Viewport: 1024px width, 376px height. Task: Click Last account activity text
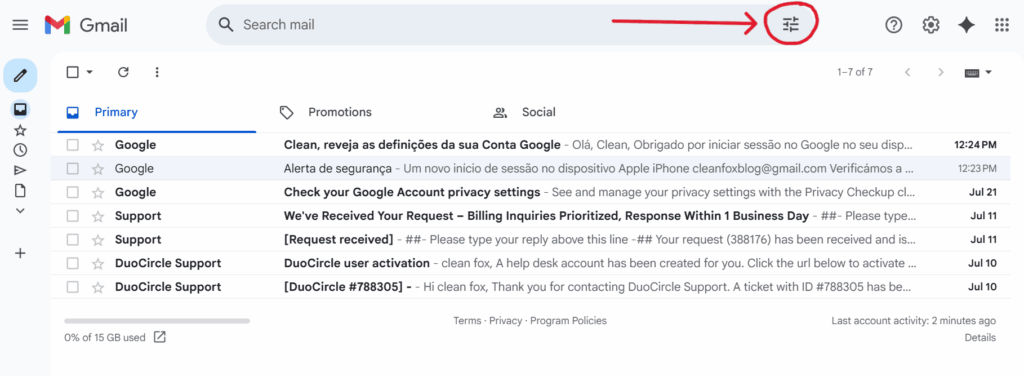(914, 321)
